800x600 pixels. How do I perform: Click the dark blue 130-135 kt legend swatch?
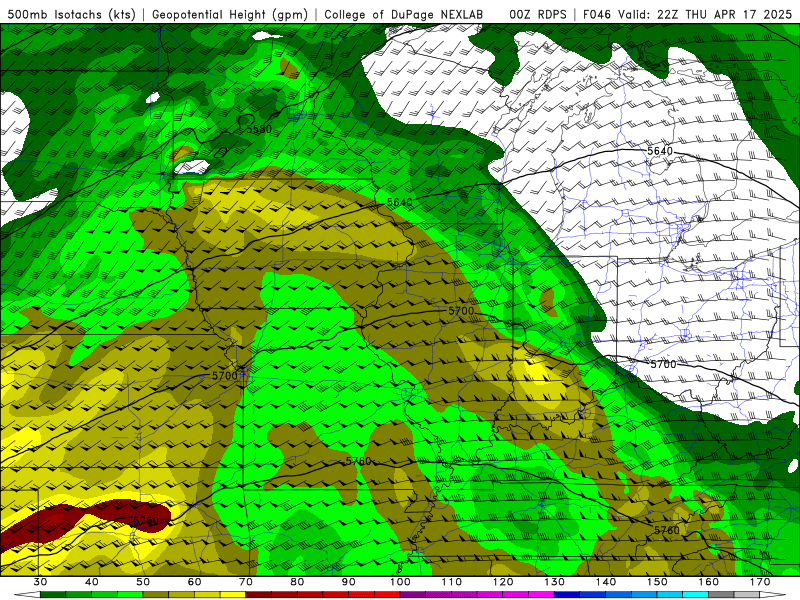point(567,595)
